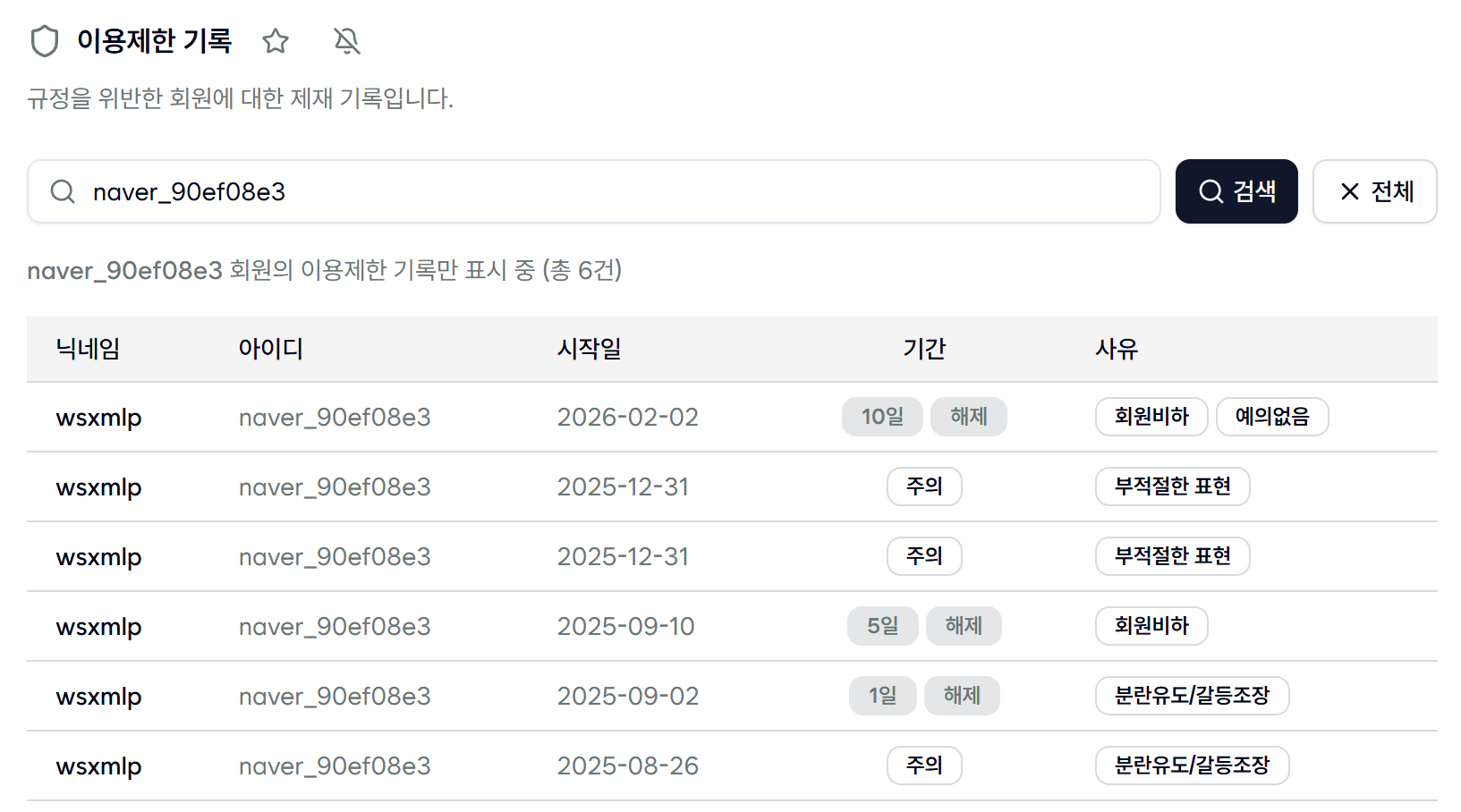Click the 닉네임 column header
Image resolution: width=1461 pixels, height=812 pixels.
point(88,349)
